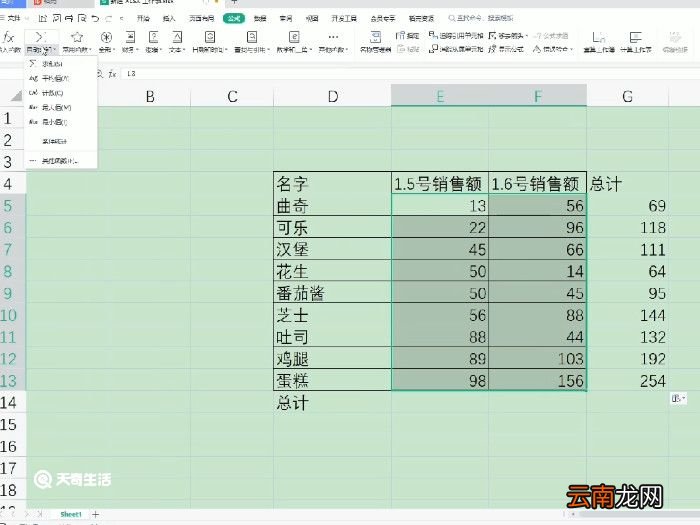Click the Trace Precedents button

pos(456,35)
